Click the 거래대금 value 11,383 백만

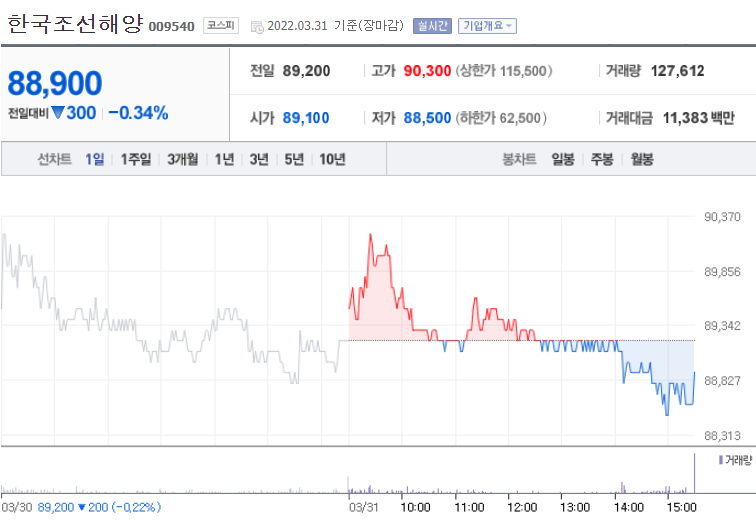pyautogui.click(x=698, y=118)
